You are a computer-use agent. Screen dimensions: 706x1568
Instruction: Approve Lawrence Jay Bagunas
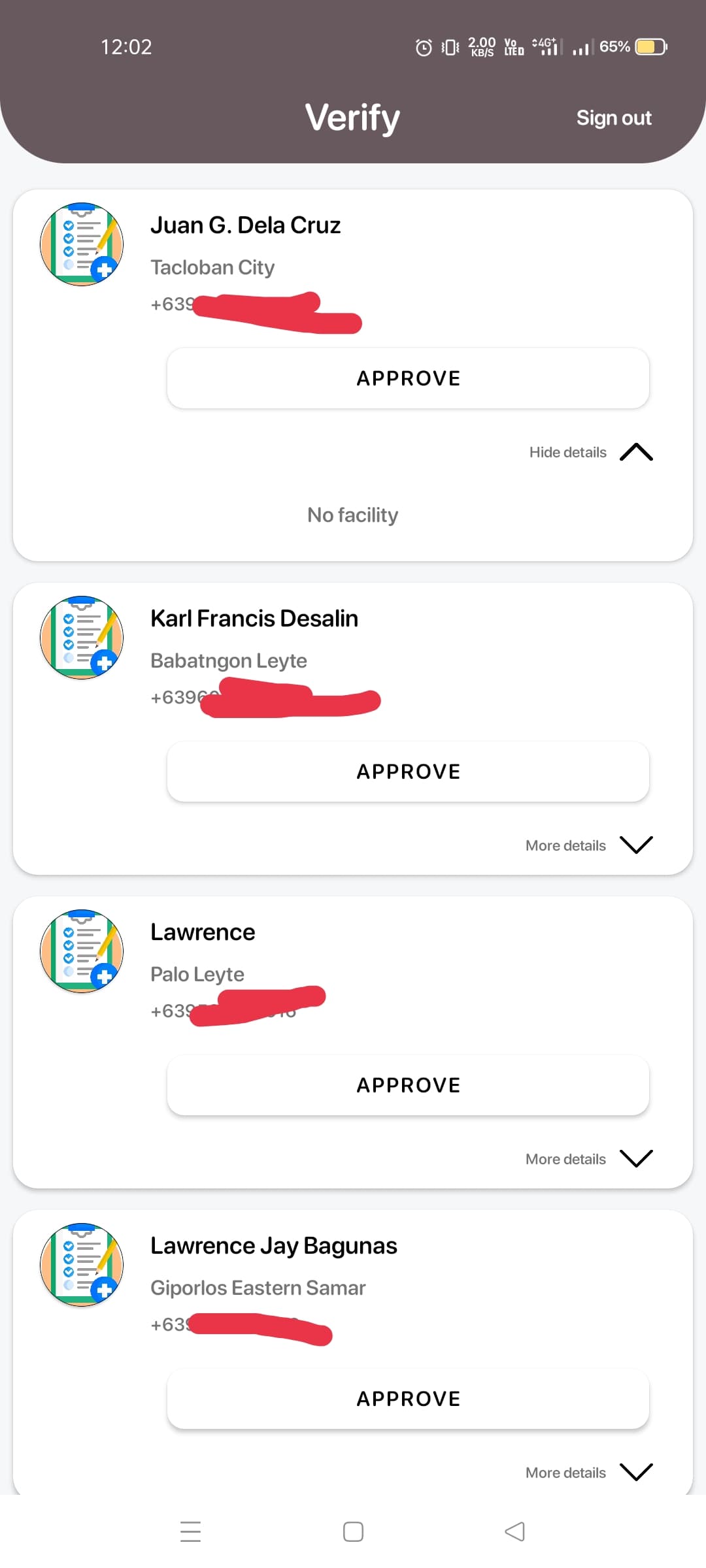[x=408, y=1399]
